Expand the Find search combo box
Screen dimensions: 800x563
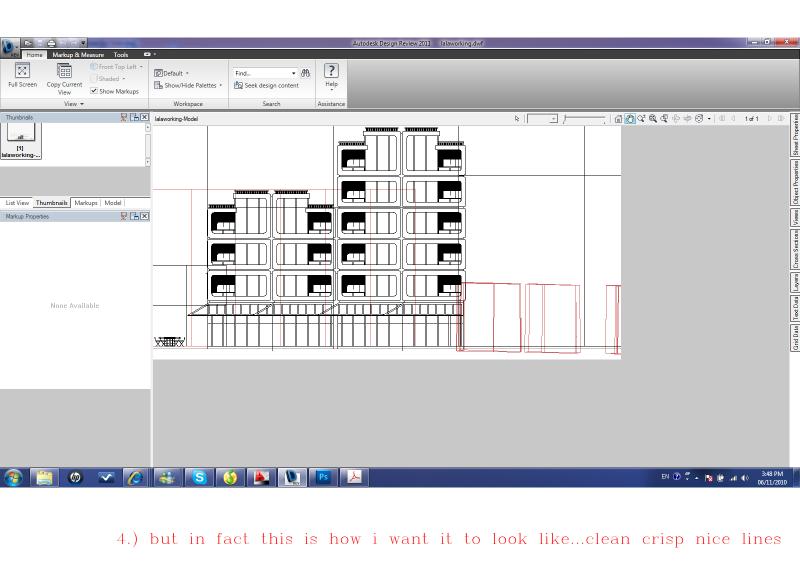click(x=294, y=73)
